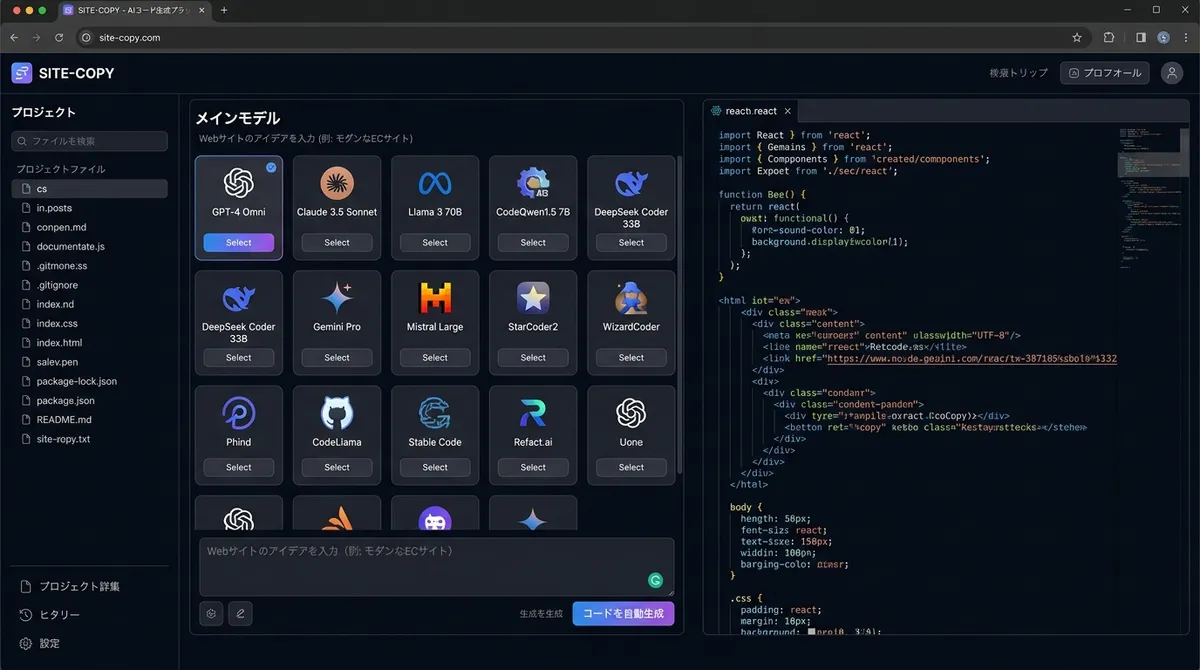Image resolution: width=1200 pixels, height=670 pixels.
Task: Click the Phind logo
Action: (x=238, y=413)
